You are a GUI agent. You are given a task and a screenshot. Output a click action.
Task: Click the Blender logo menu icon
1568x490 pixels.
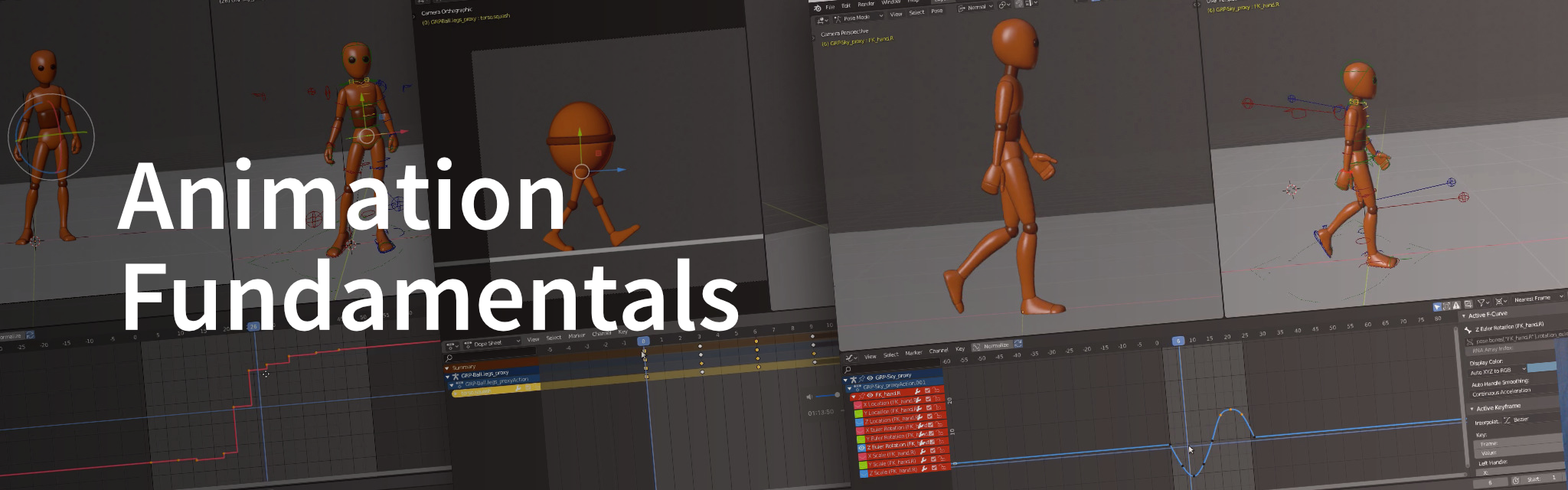818,8
